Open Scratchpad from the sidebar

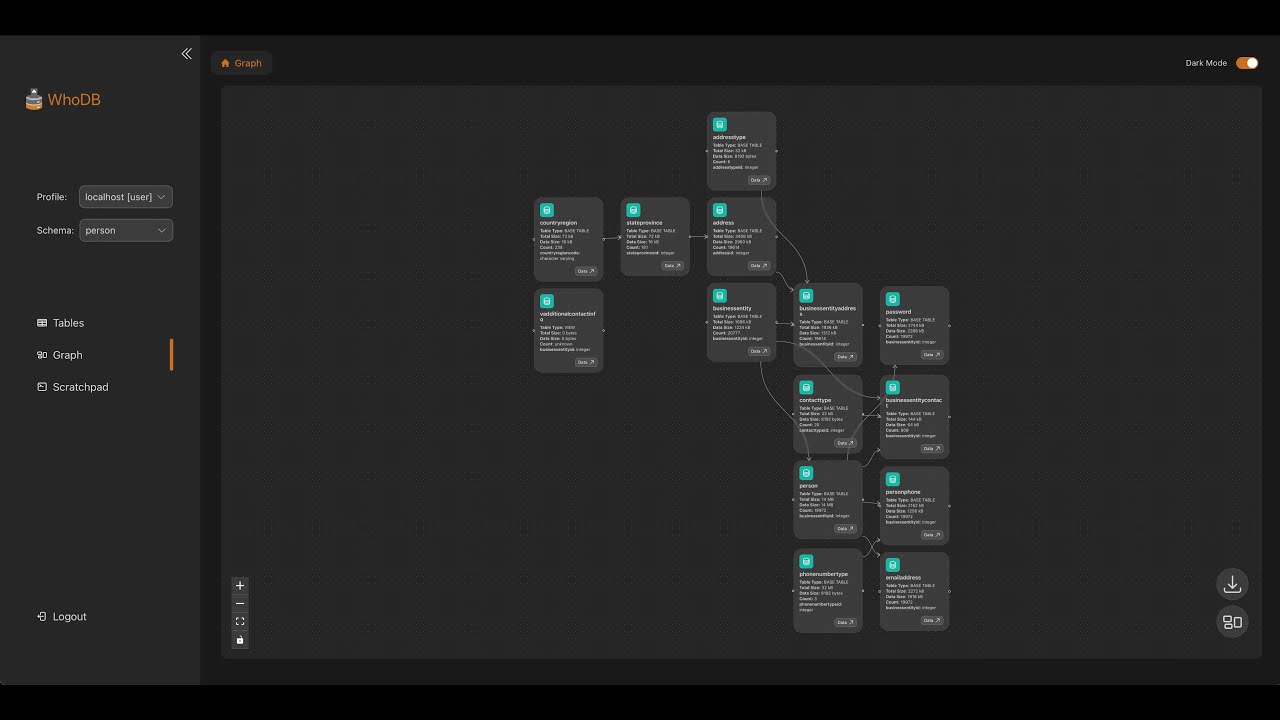[x=80, y=387]
